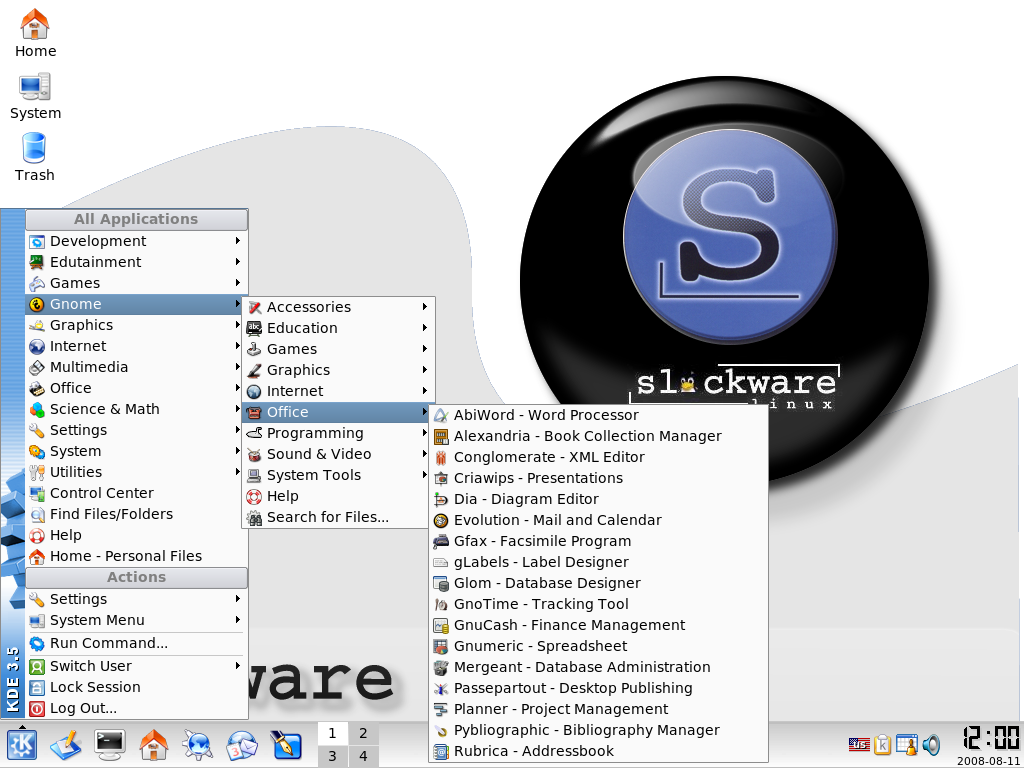Viewport: 1024px width, 768px height.
Task: Open the Klipper clipboard tray icon
Action: tap(882, 744)
